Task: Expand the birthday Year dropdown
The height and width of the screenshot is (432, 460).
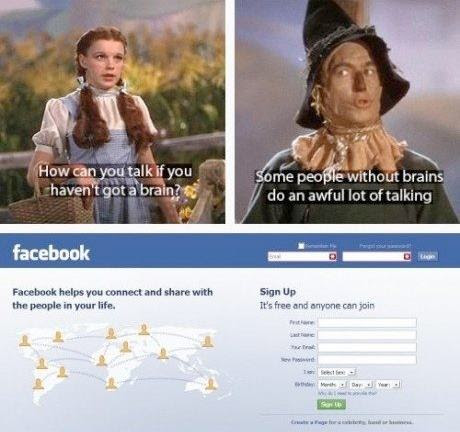Action: point(388,385)
